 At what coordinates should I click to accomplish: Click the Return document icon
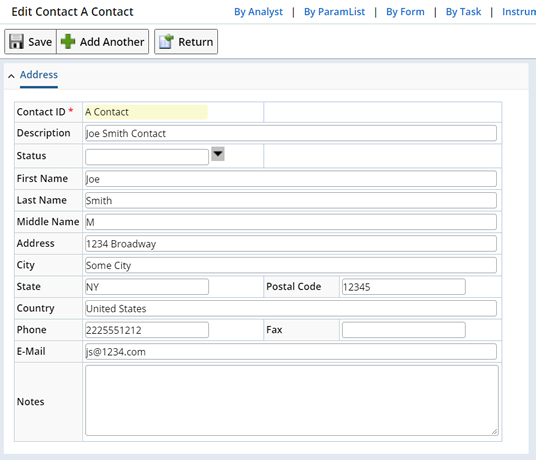166,42
